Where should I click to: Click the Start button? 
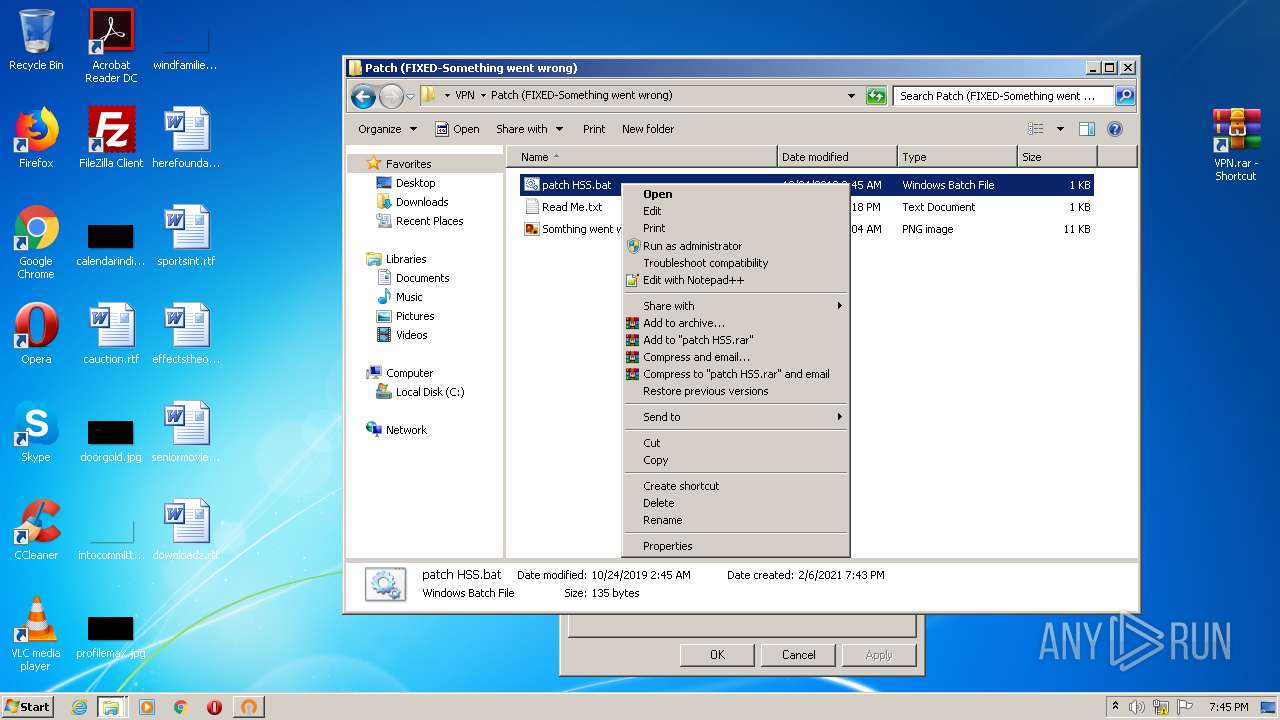[x=28, y=707]
